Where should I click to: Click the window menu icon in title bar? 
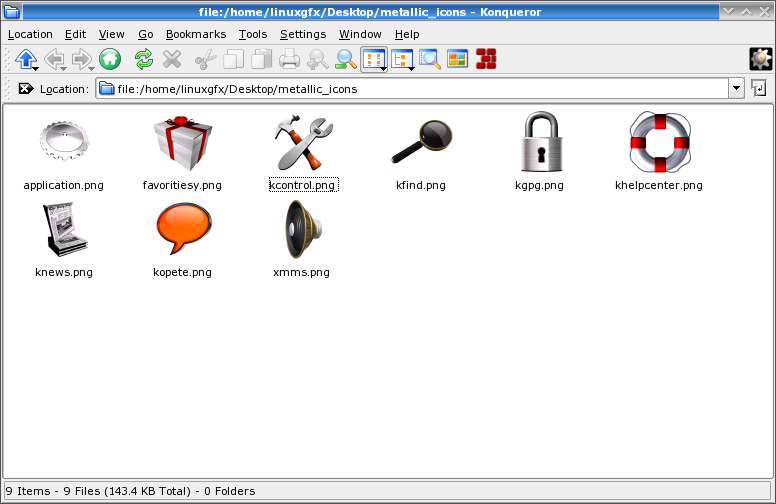pos(11,11)
